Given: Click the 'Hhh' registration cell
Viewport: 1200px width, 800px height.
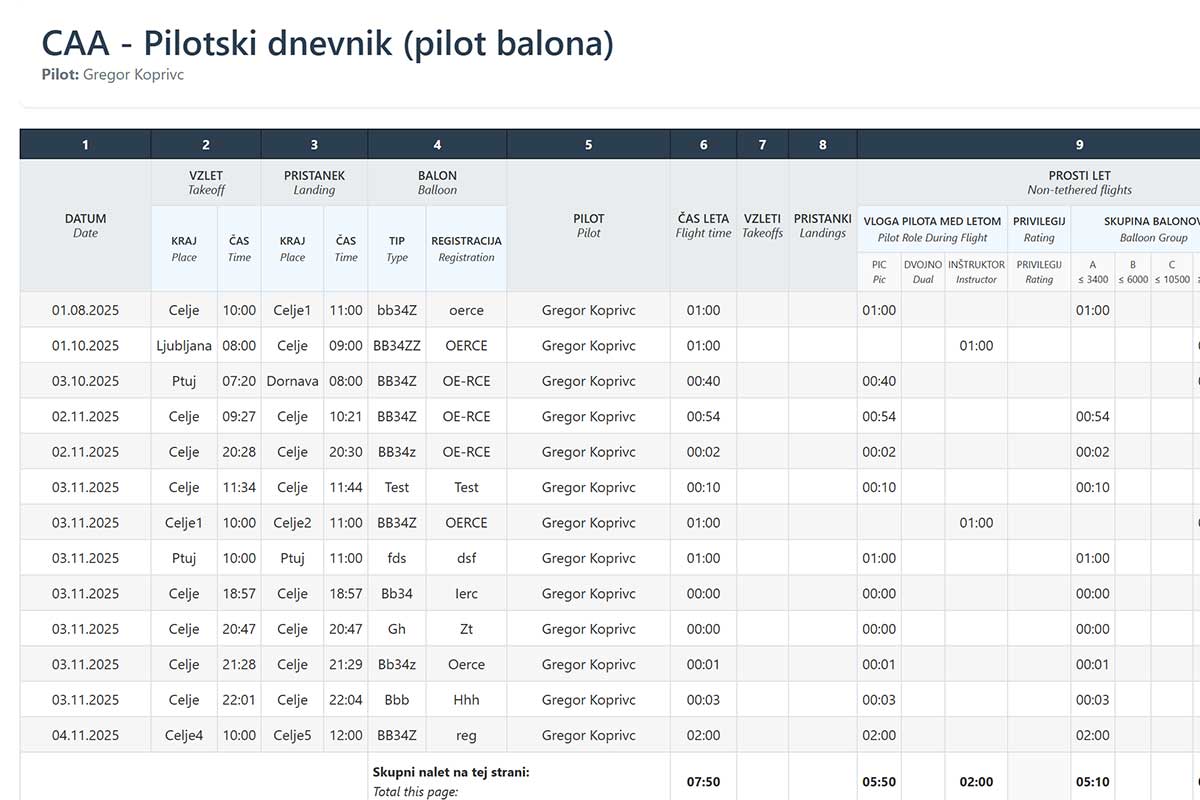Looking at the screenshot, I should [x=466, y=700].
